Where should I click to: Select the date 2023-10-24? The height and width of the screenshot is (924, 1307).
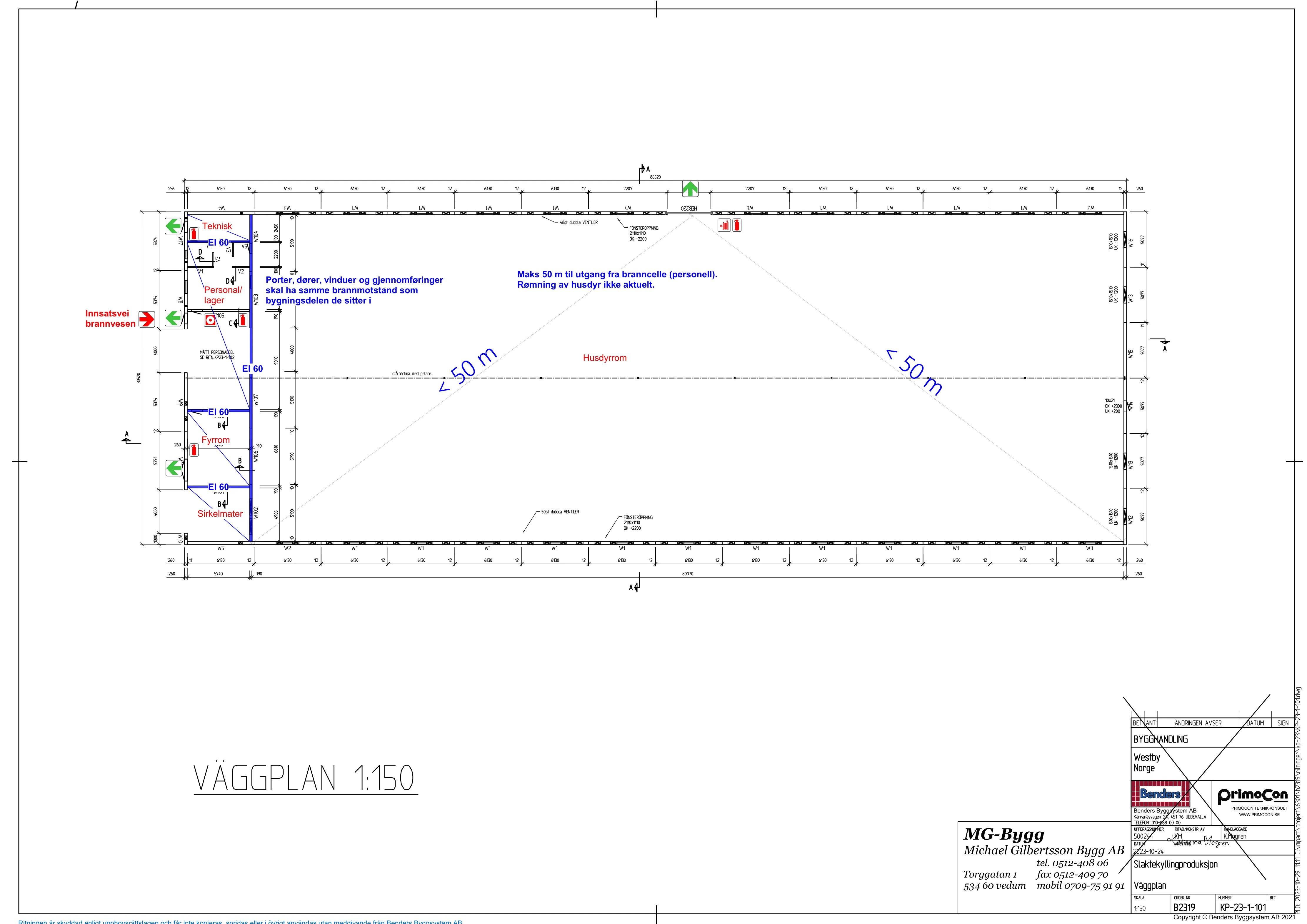tap(1149, 852)
